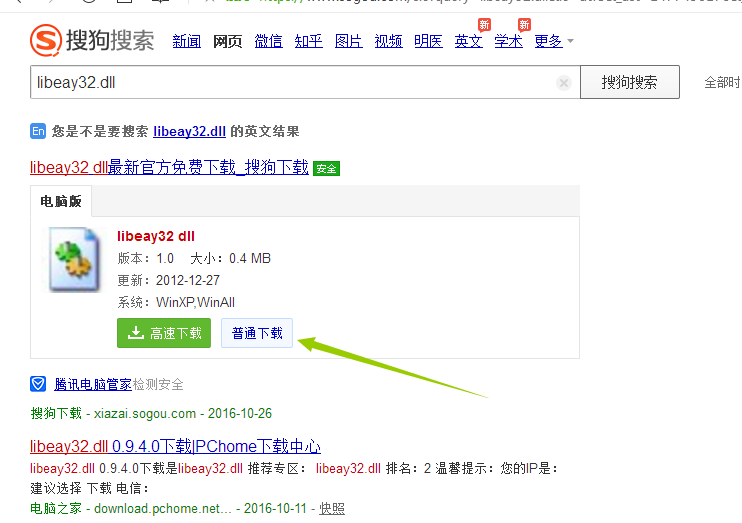Open the 更多 categories link
The image size is (742, 523).
548,41
